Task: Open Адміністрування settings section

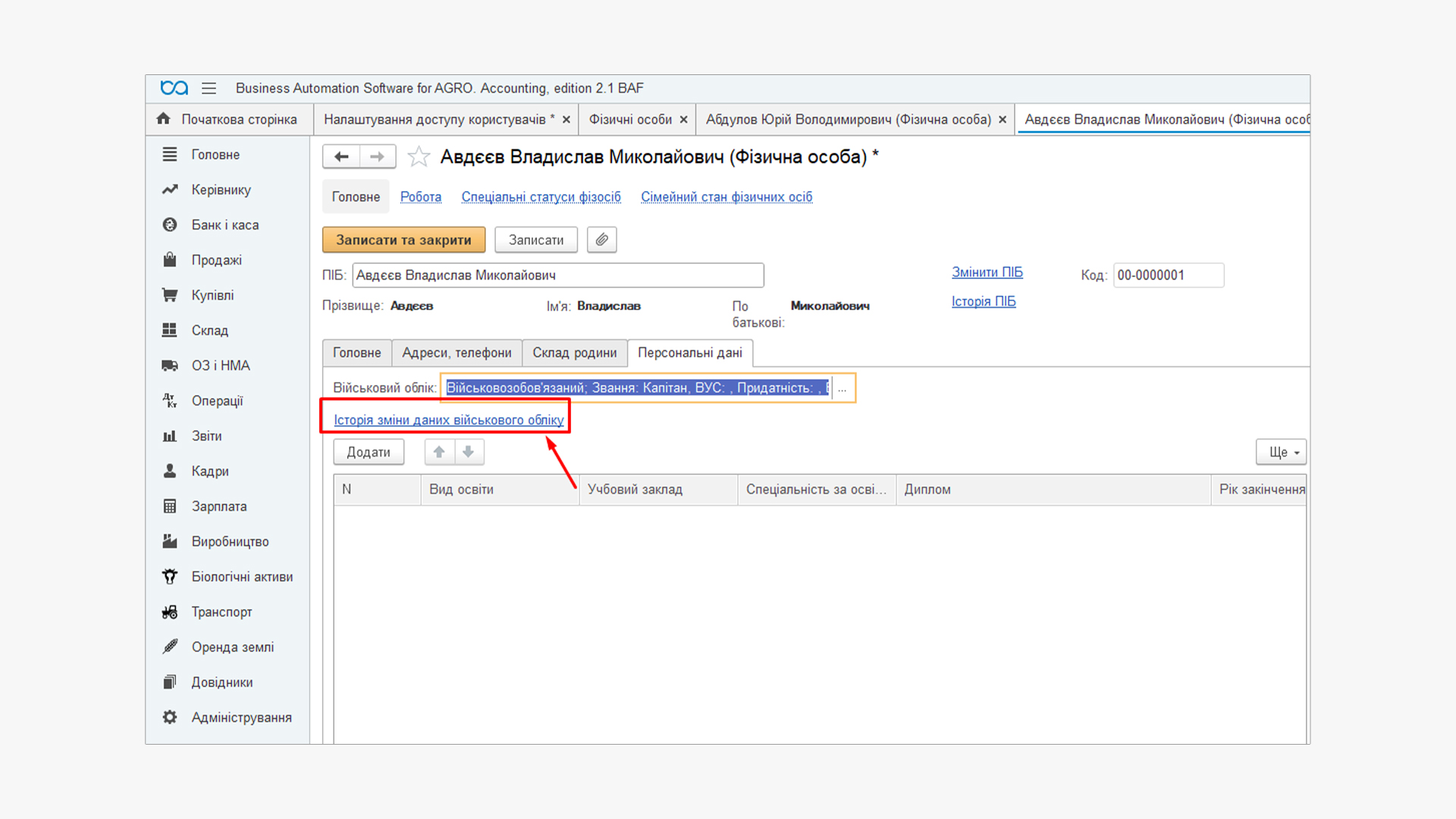Action: tap(241, 717)
